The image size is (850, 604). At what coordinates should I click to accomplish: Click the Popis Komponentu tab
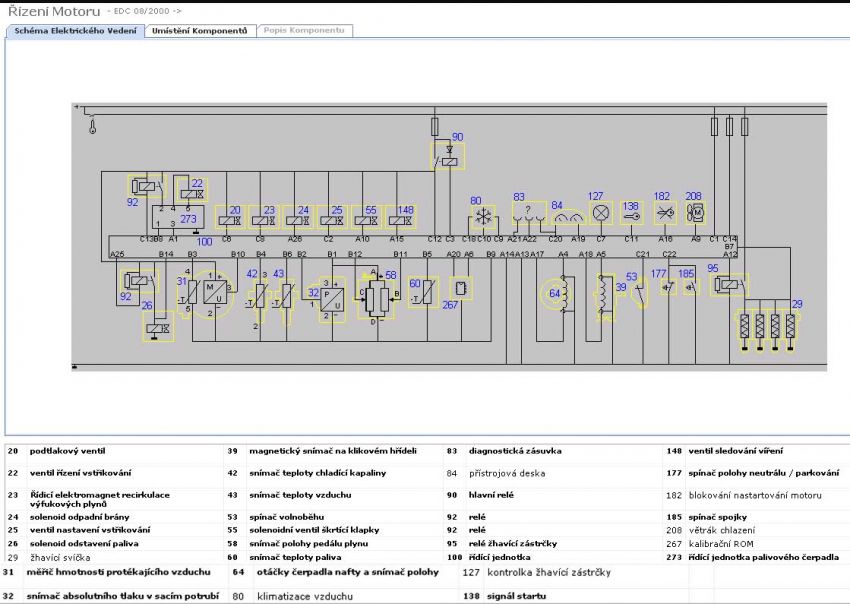pyautogui.click(x=304, y=31)
